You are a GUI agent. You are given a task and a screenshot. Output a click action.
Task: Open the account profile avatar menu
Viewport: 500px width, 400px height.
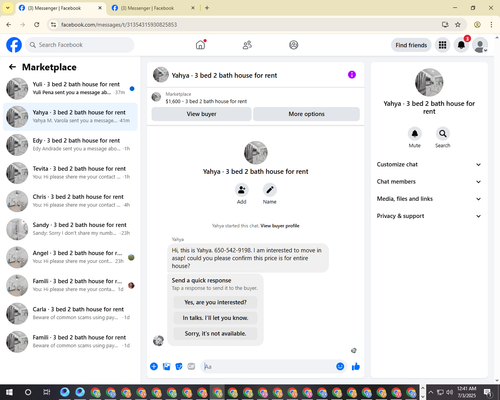(x=480, y=45)
